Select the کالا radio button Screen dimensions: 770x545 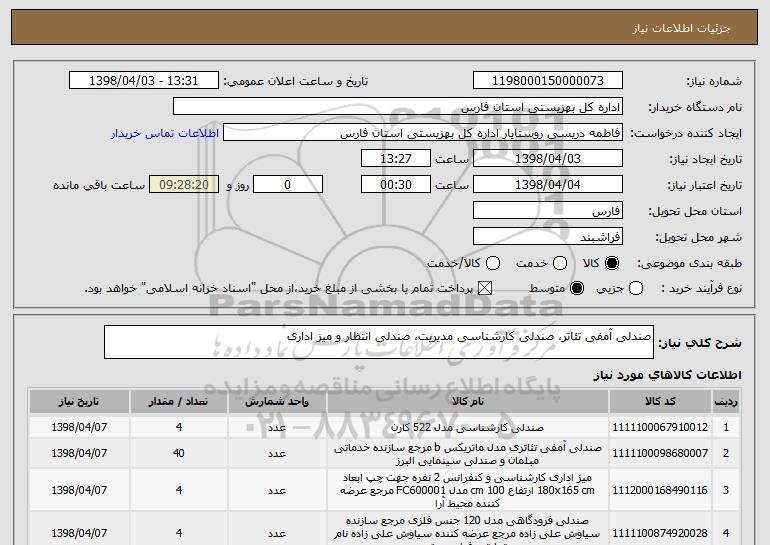(612, 263)
